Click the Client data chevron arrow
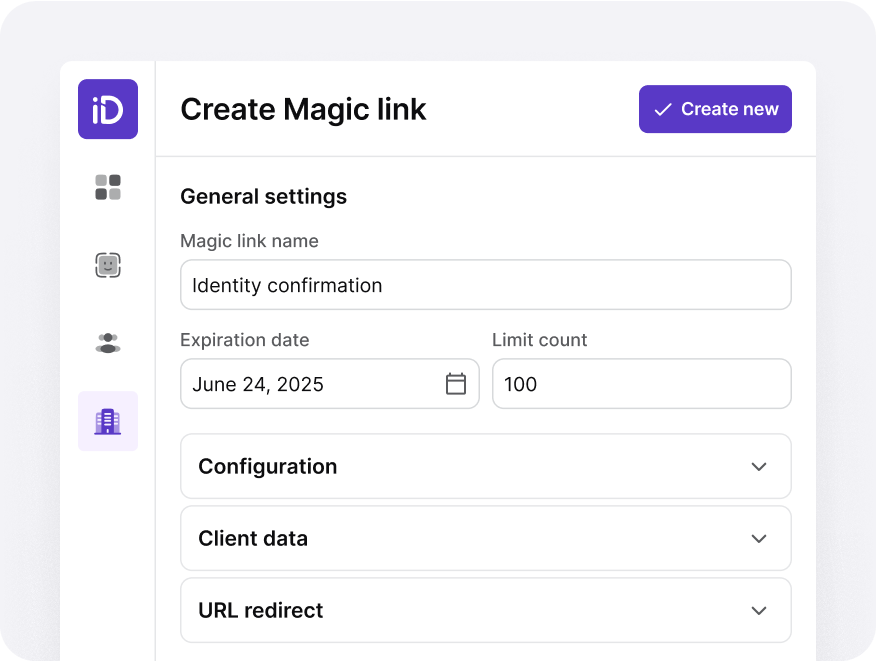 point(759,538)
